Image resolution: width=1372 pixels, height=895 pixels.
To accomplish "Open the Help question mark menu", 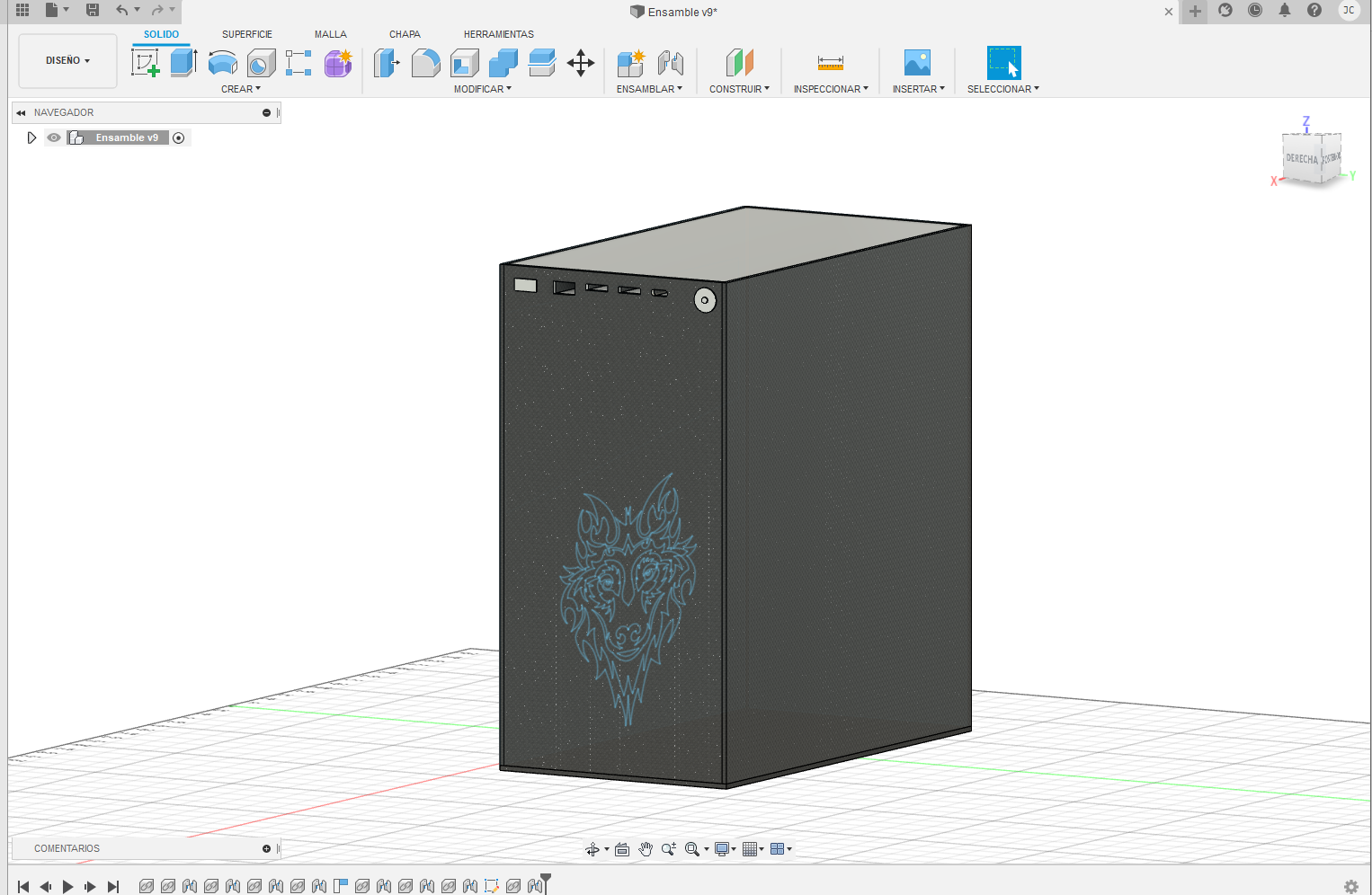I will [1314, 10].
